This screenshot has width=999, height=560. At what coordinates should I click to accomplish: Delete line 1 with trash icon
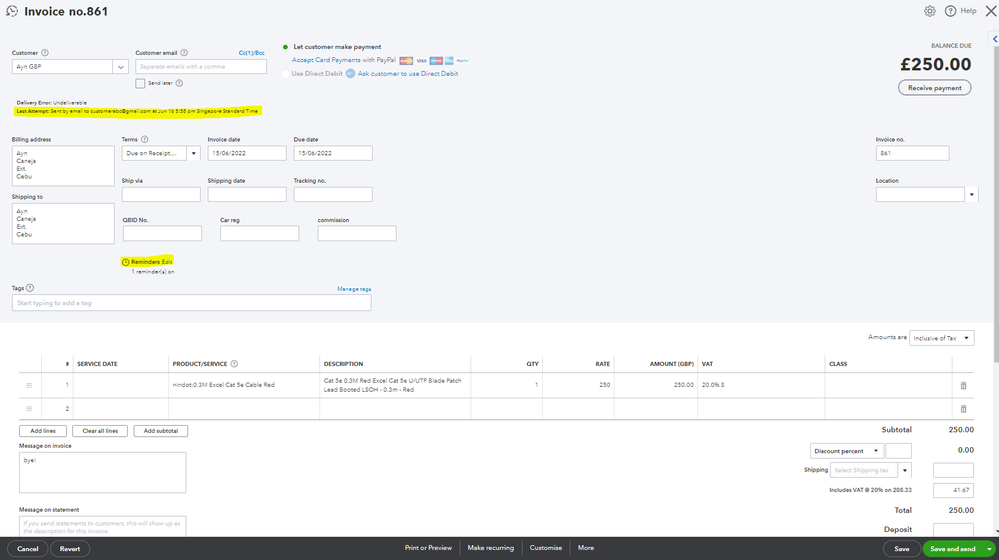[x=963, y=385]
